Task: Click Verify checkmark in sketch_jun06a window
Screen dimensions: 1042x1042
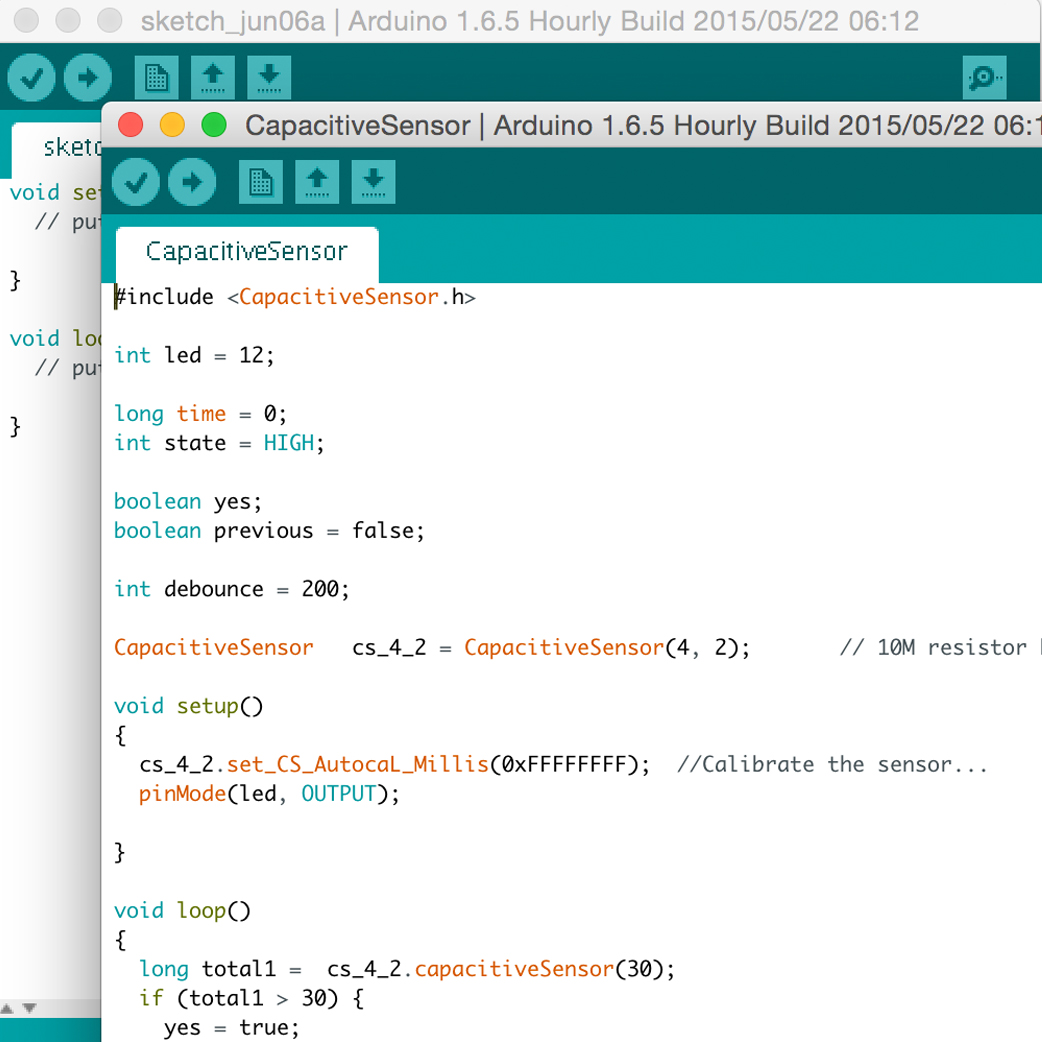Action: tap(31, 78)
